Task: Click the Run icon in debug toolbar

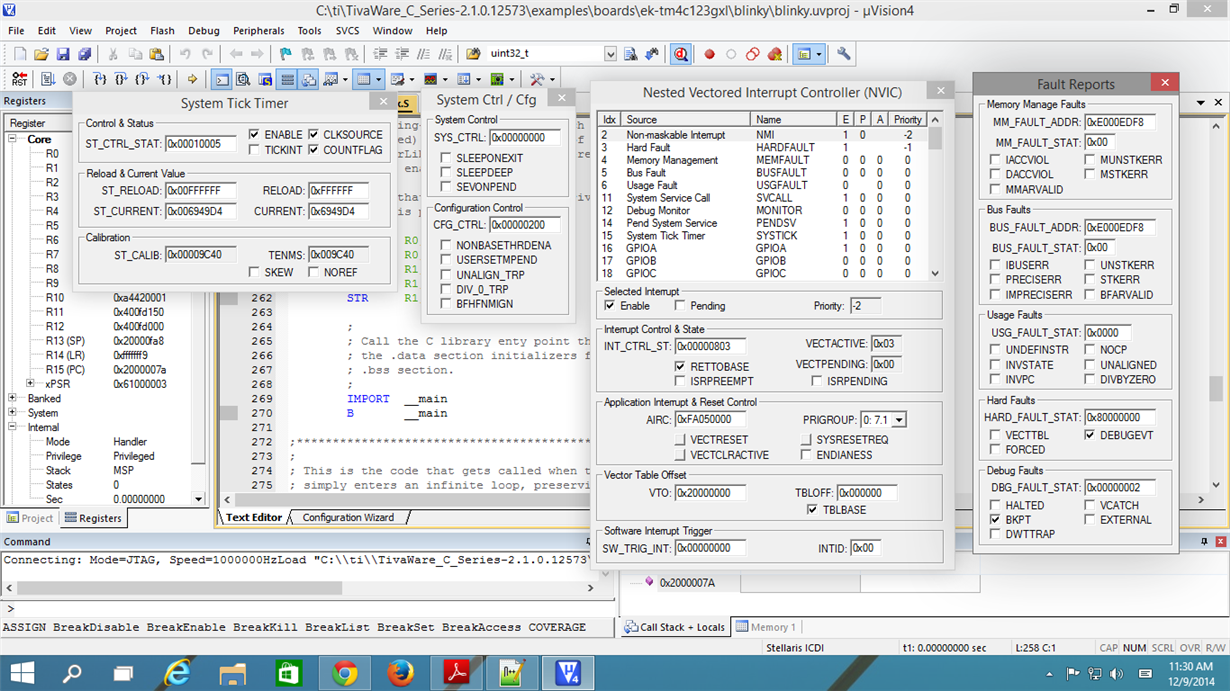Action: pyautogui.click(x=48, y=78)
